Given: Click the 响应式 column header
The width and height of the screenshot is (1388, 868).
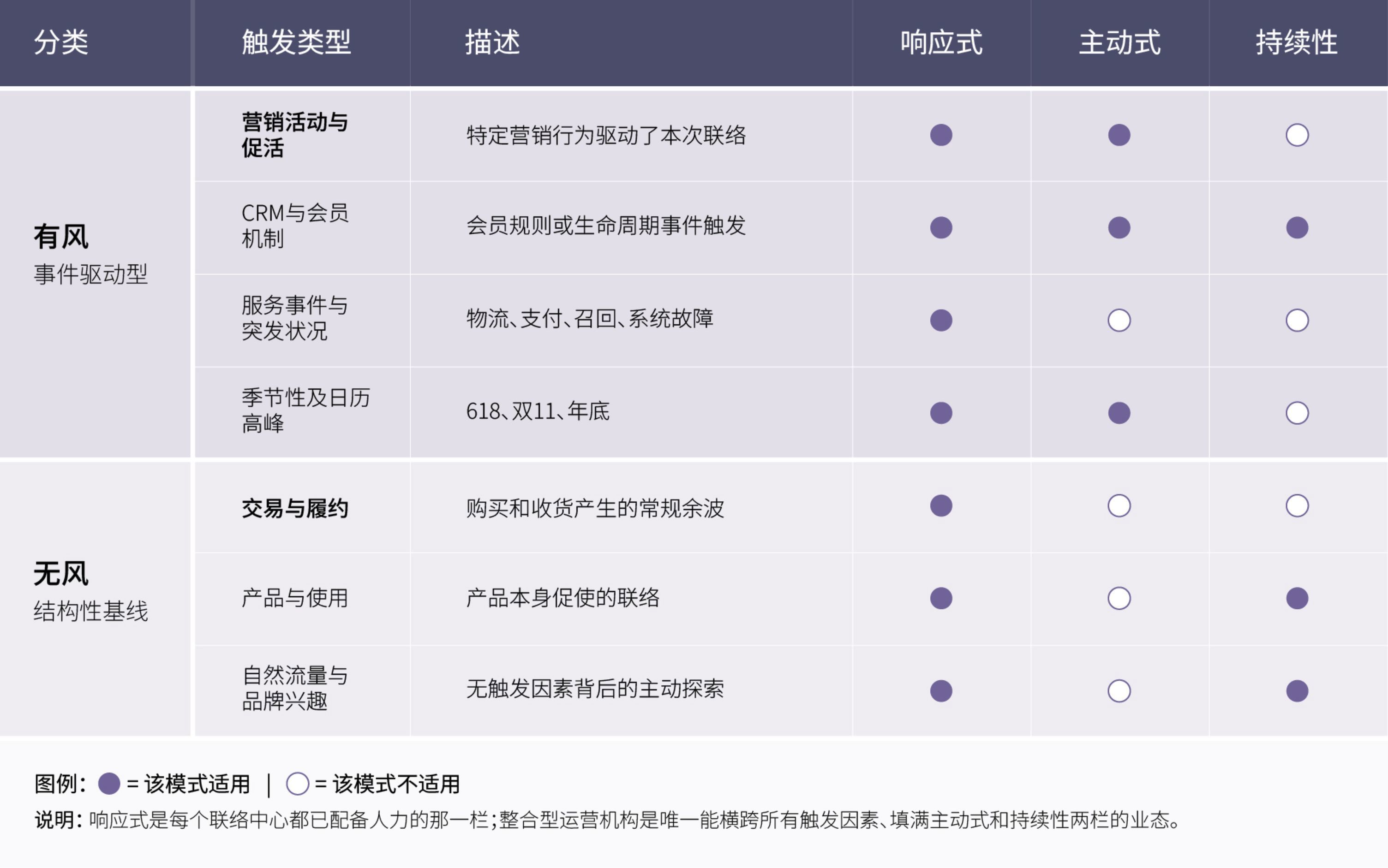Looking at the screenshot, I should [941, 42].
